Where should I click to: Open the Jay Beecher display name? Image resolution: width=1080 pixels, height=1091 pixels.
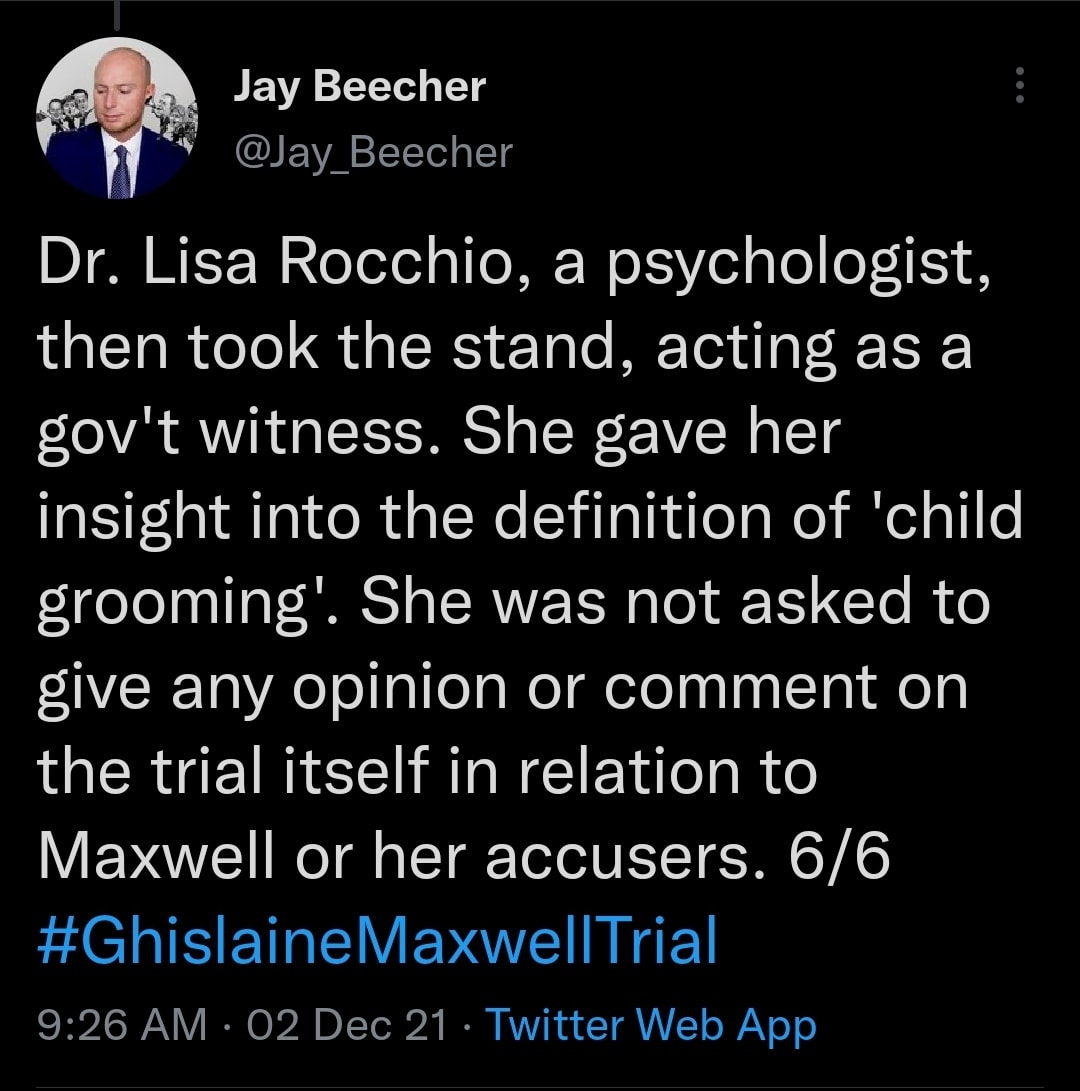pyautogui.click(x=359, y=86)
